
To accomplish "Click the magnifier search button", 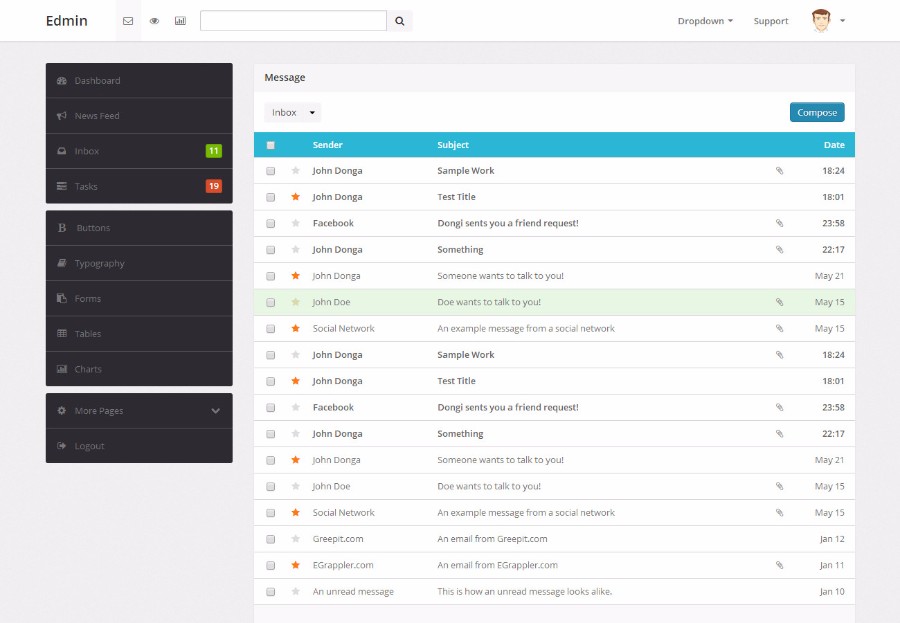I will pyautogui.click(x=399, y=21).
